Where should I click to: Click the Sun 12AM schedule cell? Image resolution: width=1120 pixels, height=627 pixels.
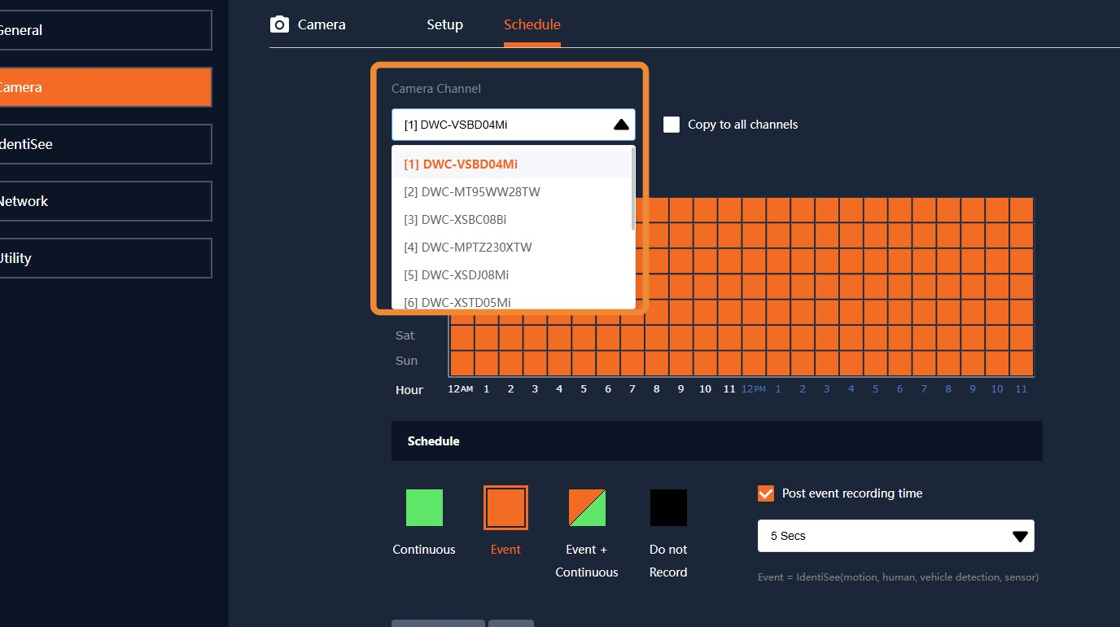point(462,363)
